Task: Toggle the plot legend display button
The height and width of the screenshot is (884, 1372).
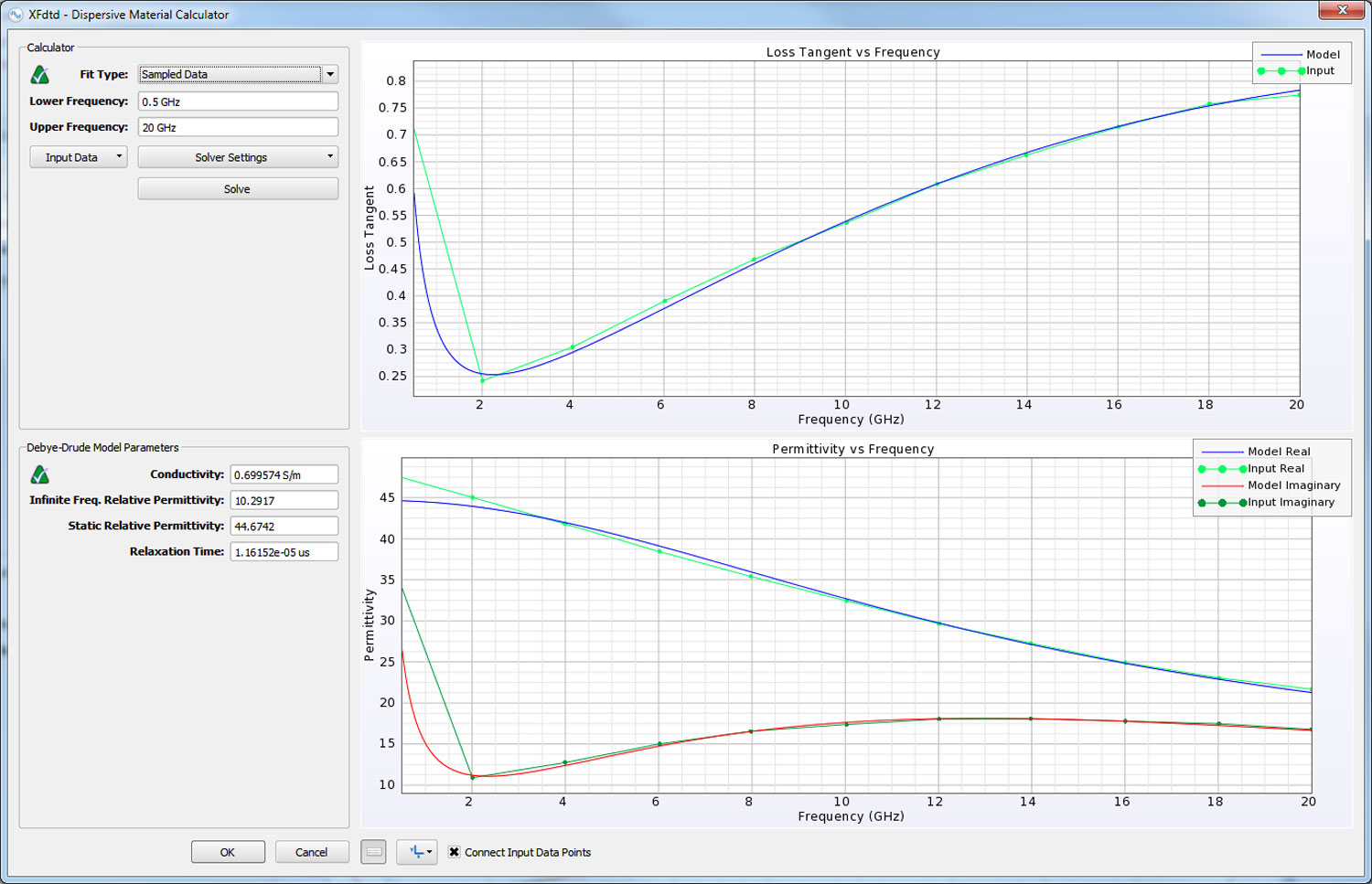Action: (373, 852)
